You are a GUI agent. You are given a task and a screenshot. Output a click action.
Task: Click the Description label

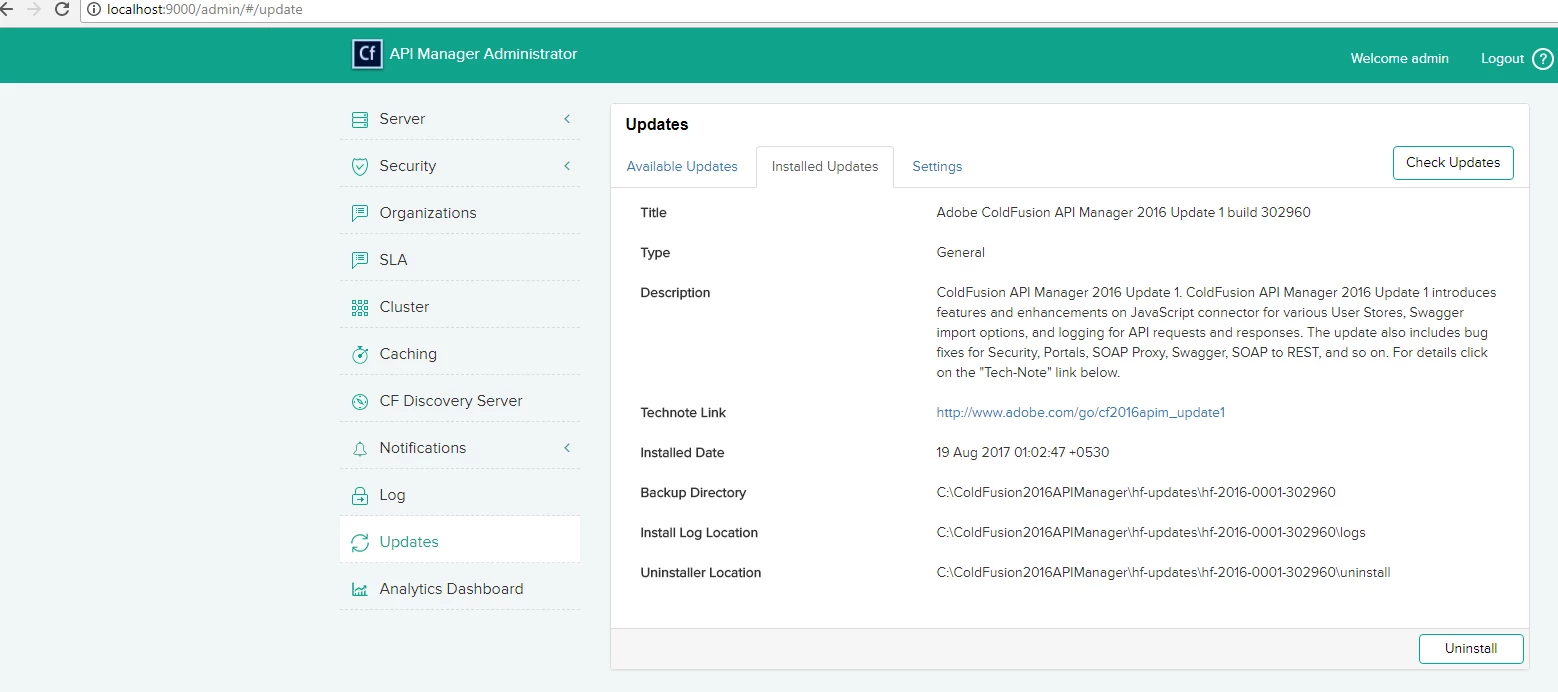[675, 293]
